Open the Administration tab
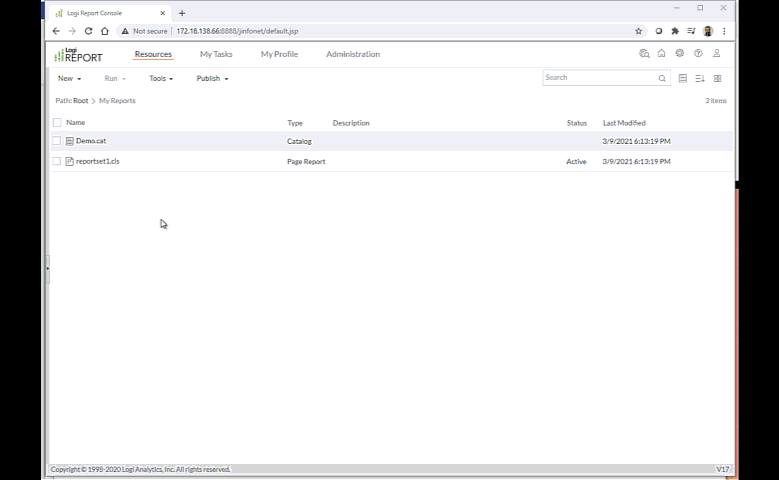The height and width of the screenshot is (480, 779). 353,54
